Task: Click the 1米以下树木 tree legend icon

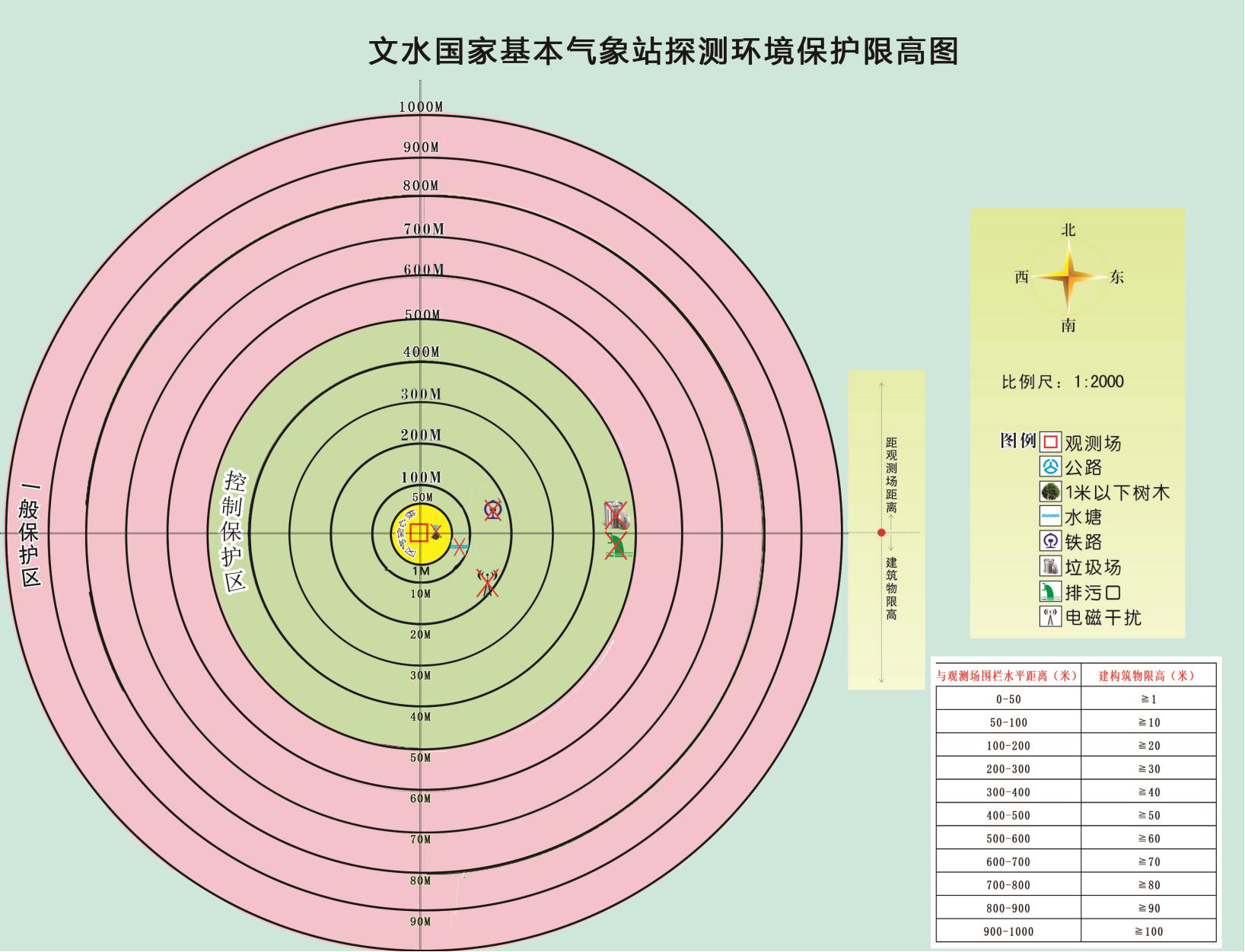Action: click(x=1050, y=492)
